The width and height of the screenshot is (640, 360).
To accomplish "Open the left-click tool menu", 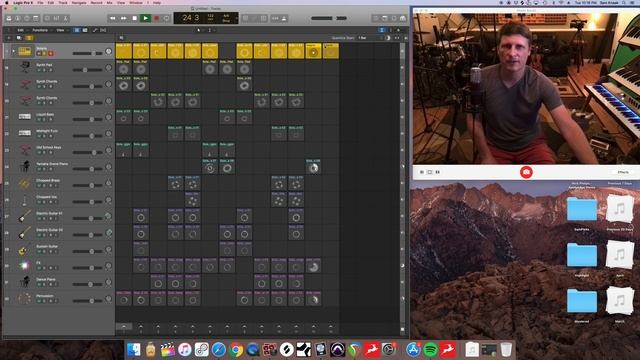I will (199, 30).
